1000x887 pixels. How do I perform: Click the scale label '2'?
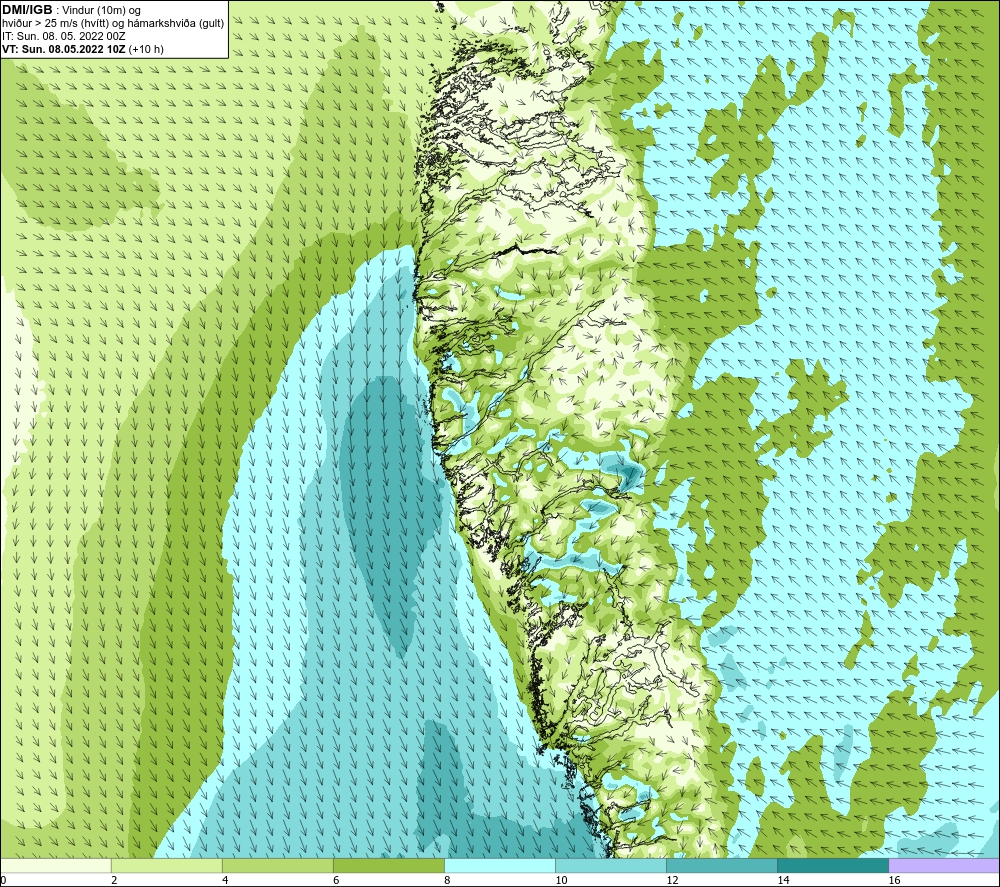(x=114, y=881)
